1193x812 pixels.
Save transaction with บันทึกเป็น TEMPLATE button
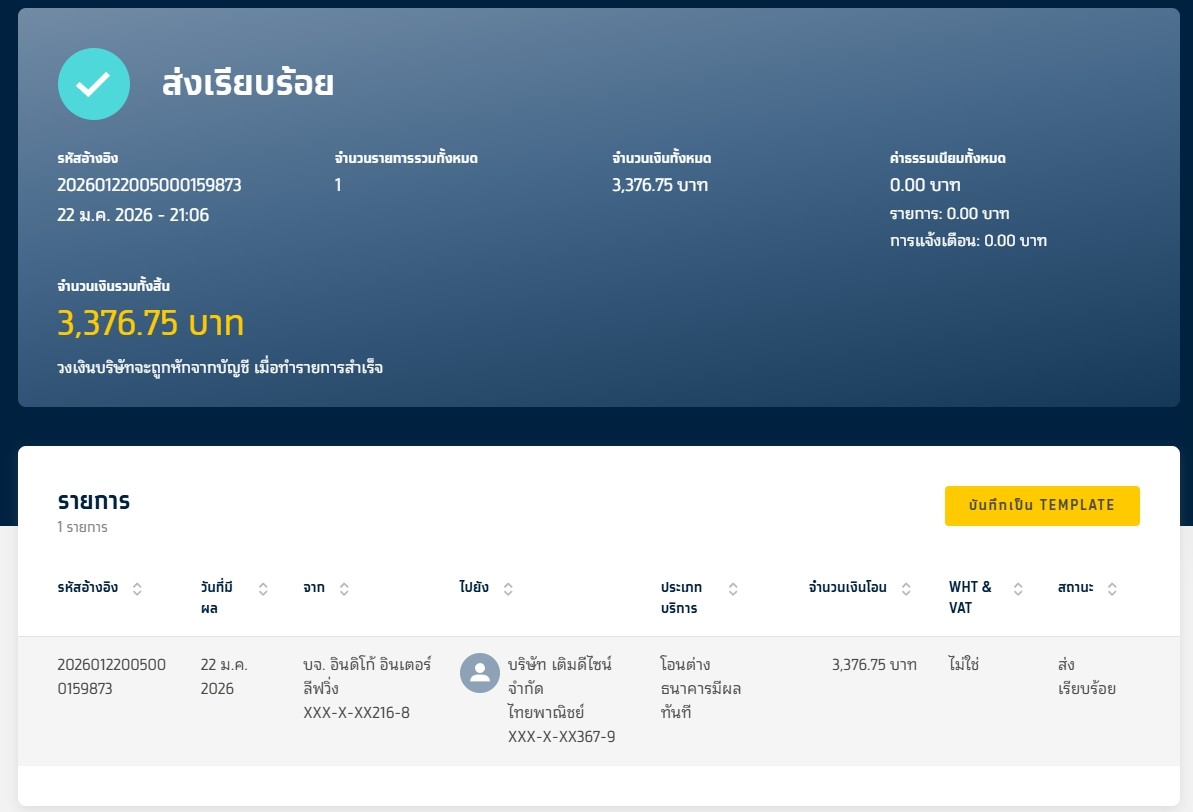point(1042,506)
